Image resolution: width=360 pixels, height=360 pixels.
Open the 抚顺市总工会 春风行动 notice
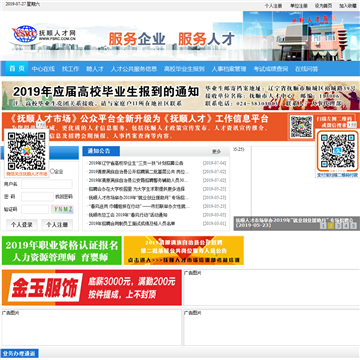click(x=128, y=215)
